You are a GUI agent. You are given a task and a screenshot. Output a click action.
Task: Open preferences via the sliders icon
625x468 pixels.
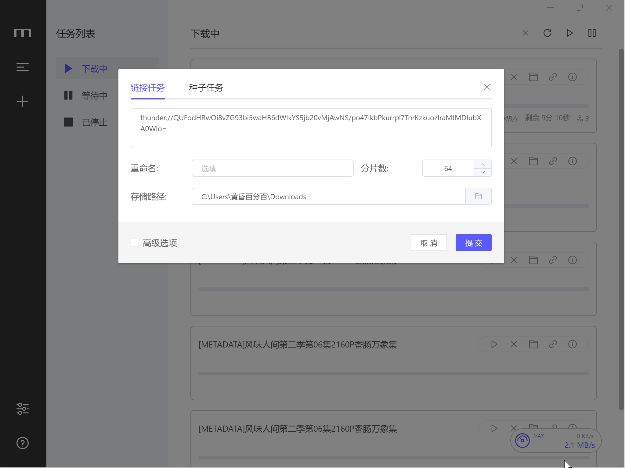(x=23, y=409)
